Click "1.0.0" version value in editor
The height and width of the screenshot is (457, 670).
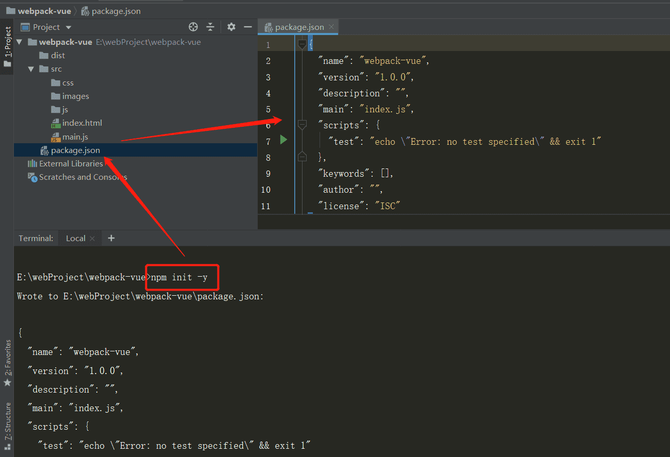point(393,77)
